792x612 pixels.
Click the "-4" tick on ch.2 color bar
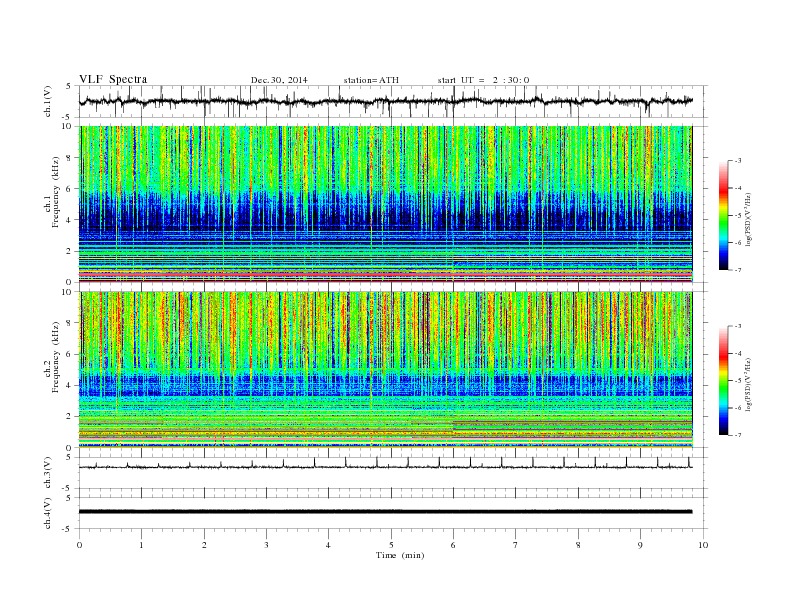point(738,353)
